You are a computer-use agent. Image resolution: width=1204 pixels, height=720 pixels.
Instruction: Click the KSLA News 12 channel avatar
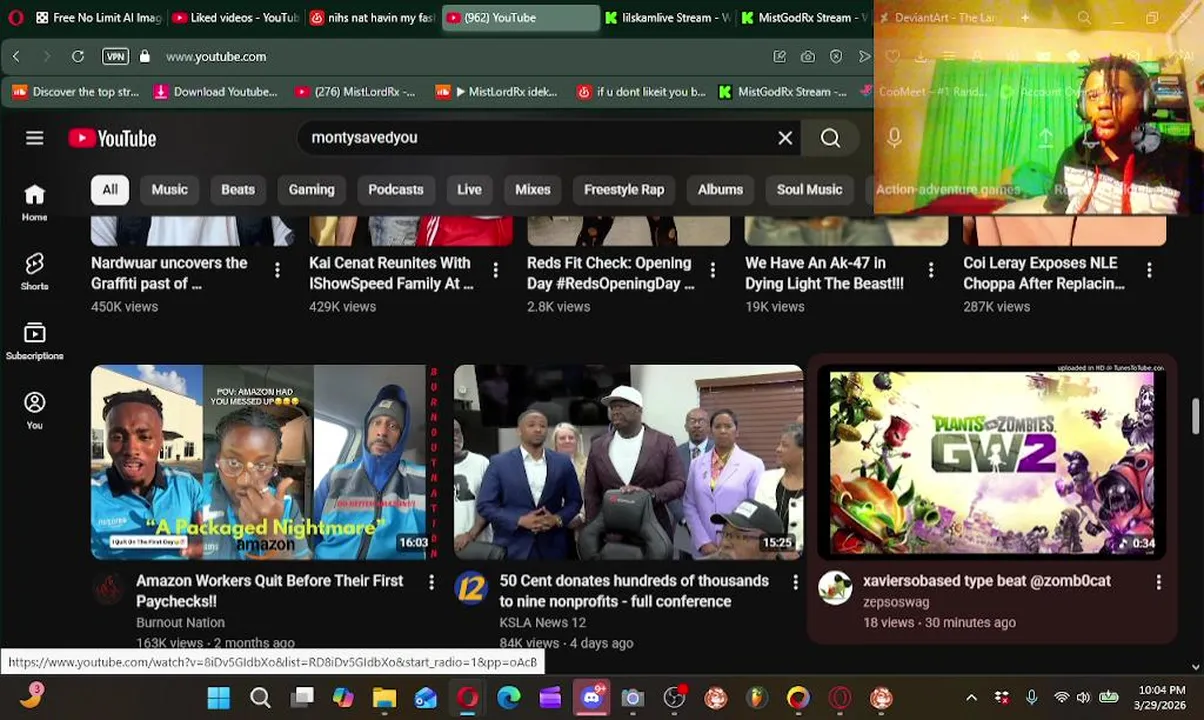pos(471,588)
